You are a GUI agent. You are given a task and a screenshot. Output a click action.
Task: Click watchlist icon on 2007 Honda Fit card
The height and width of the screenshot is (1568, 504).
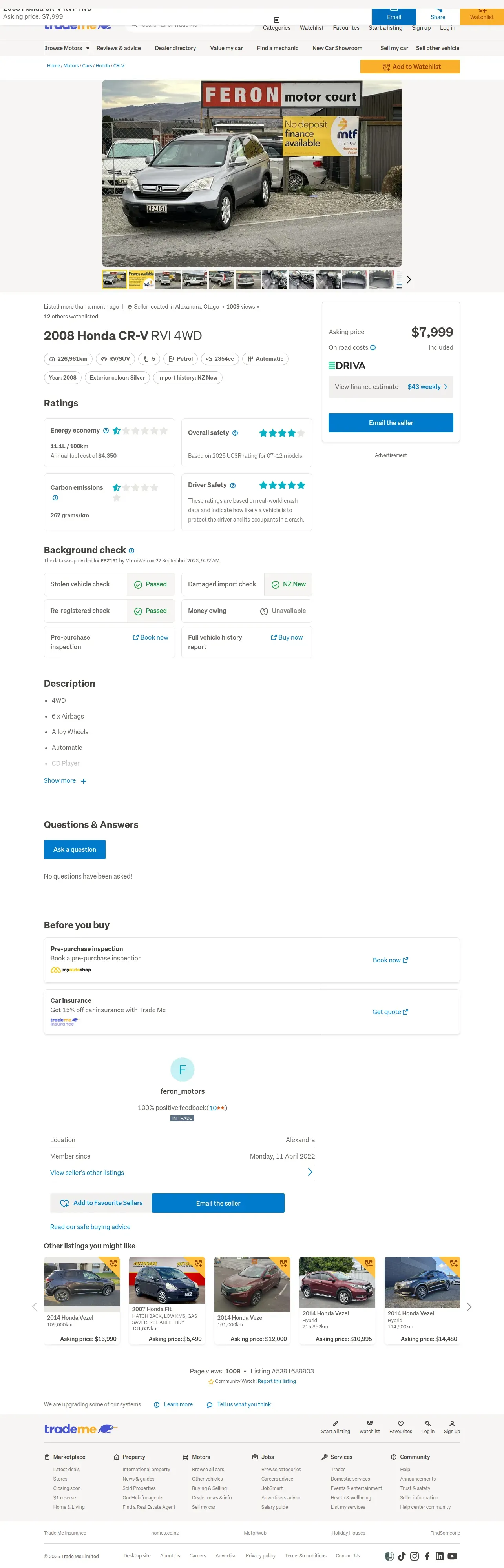pos(198,1263)
